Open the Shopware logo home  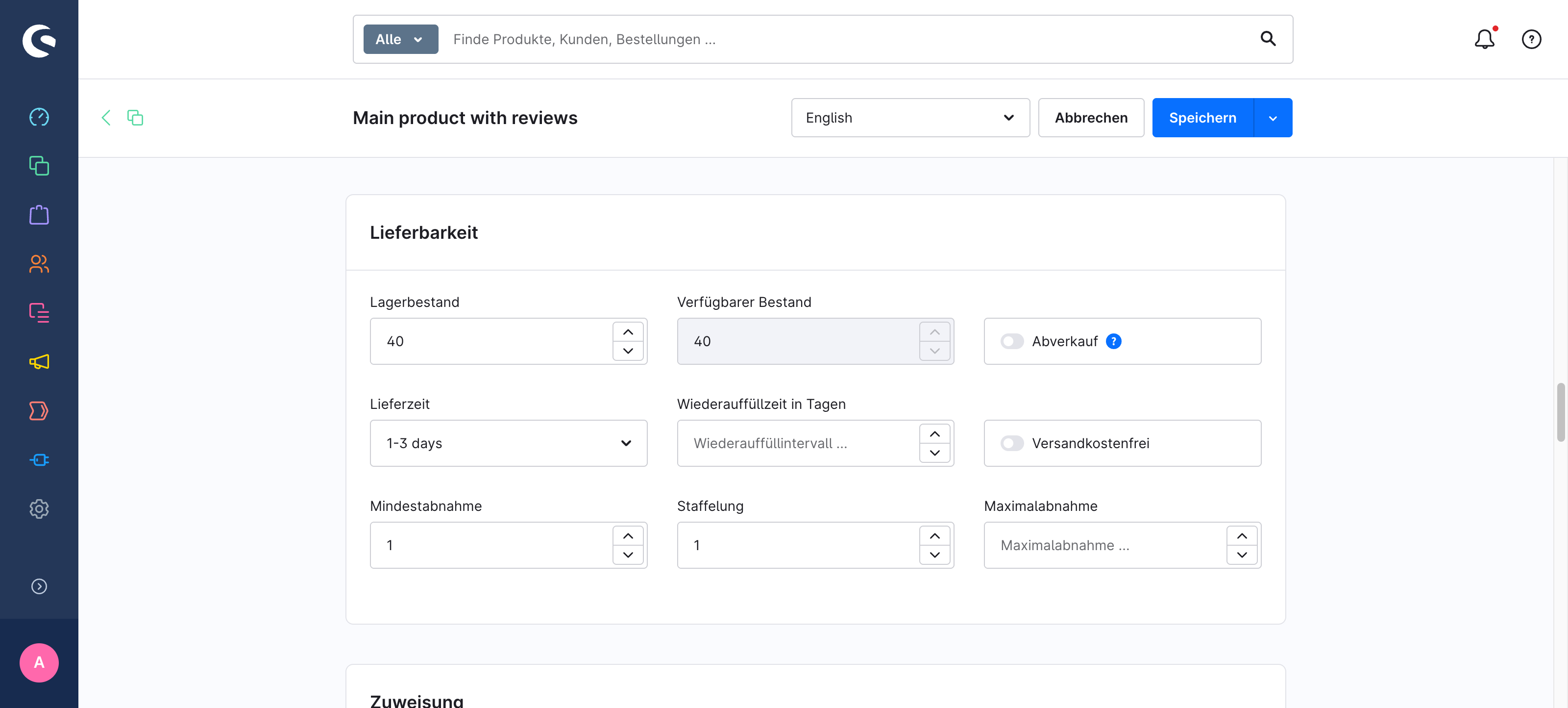39,40
